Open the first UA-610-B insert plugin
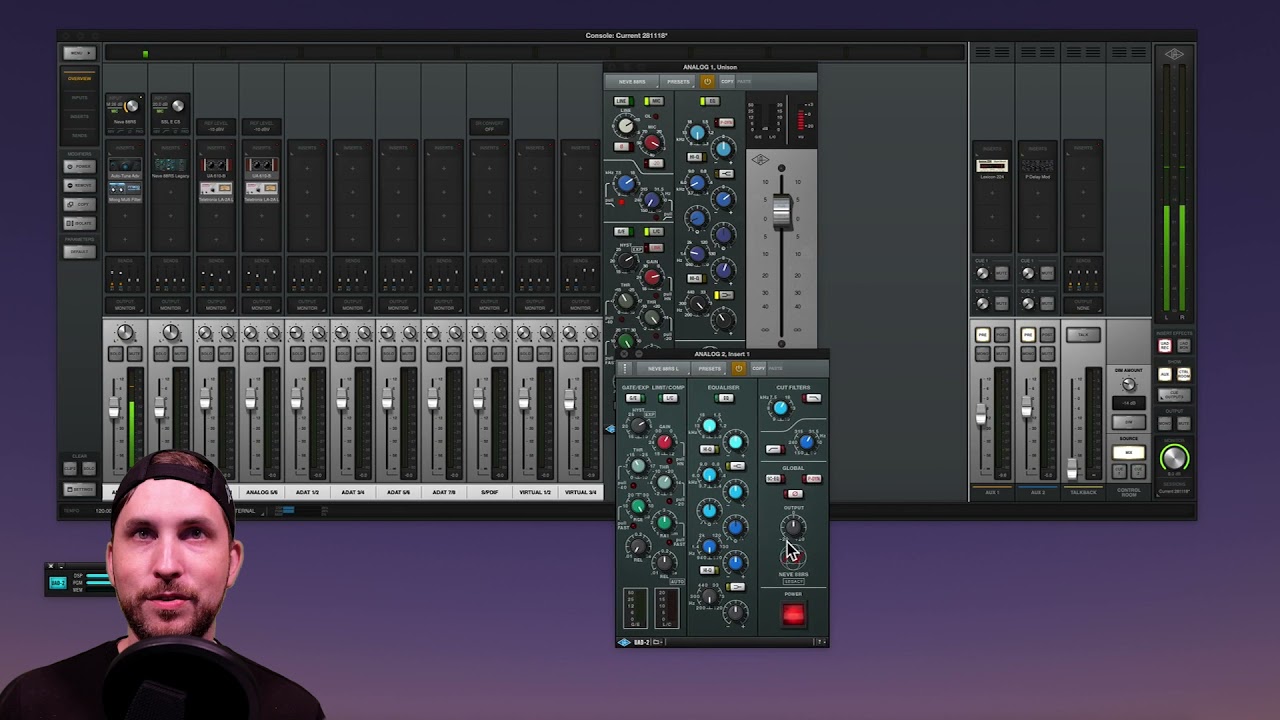 click(x=216, y=166)
